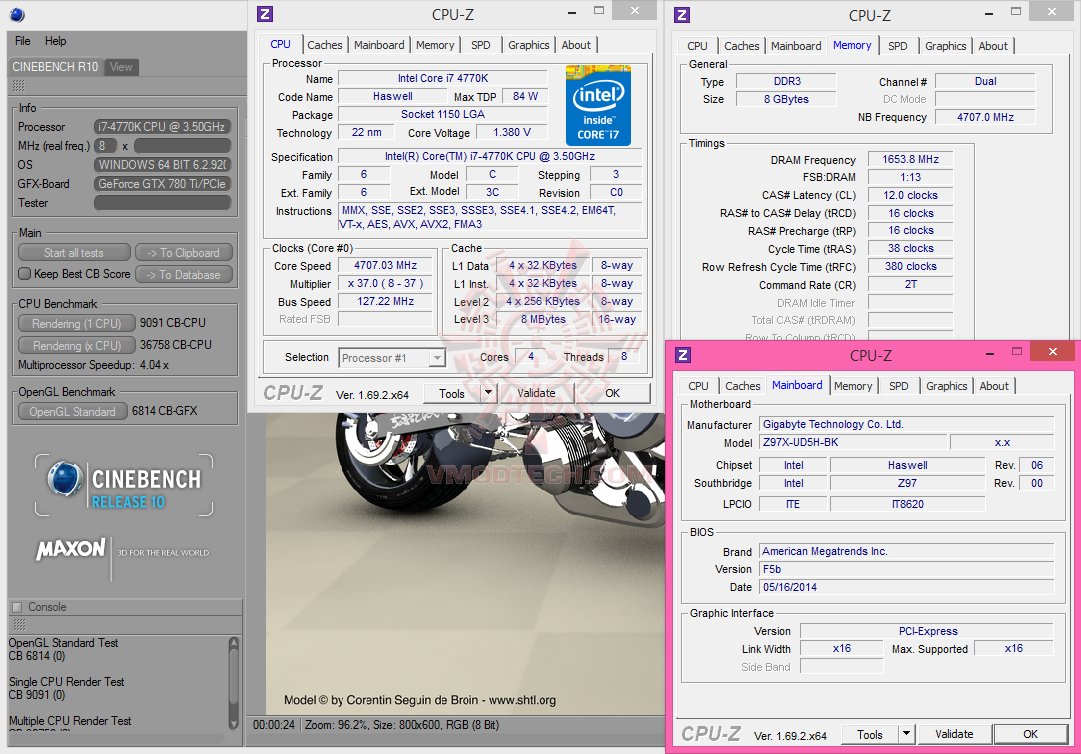Image resolution: width=1081 pixels, height=754 pixels.
Task: Click the Processor field i7-4770K CPU
Action: (162, 127)
